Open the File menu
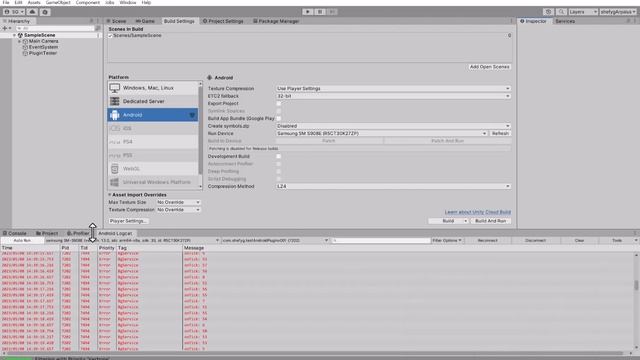The width and height of the screenshot is (640, 360). click(x=6, y=2)
